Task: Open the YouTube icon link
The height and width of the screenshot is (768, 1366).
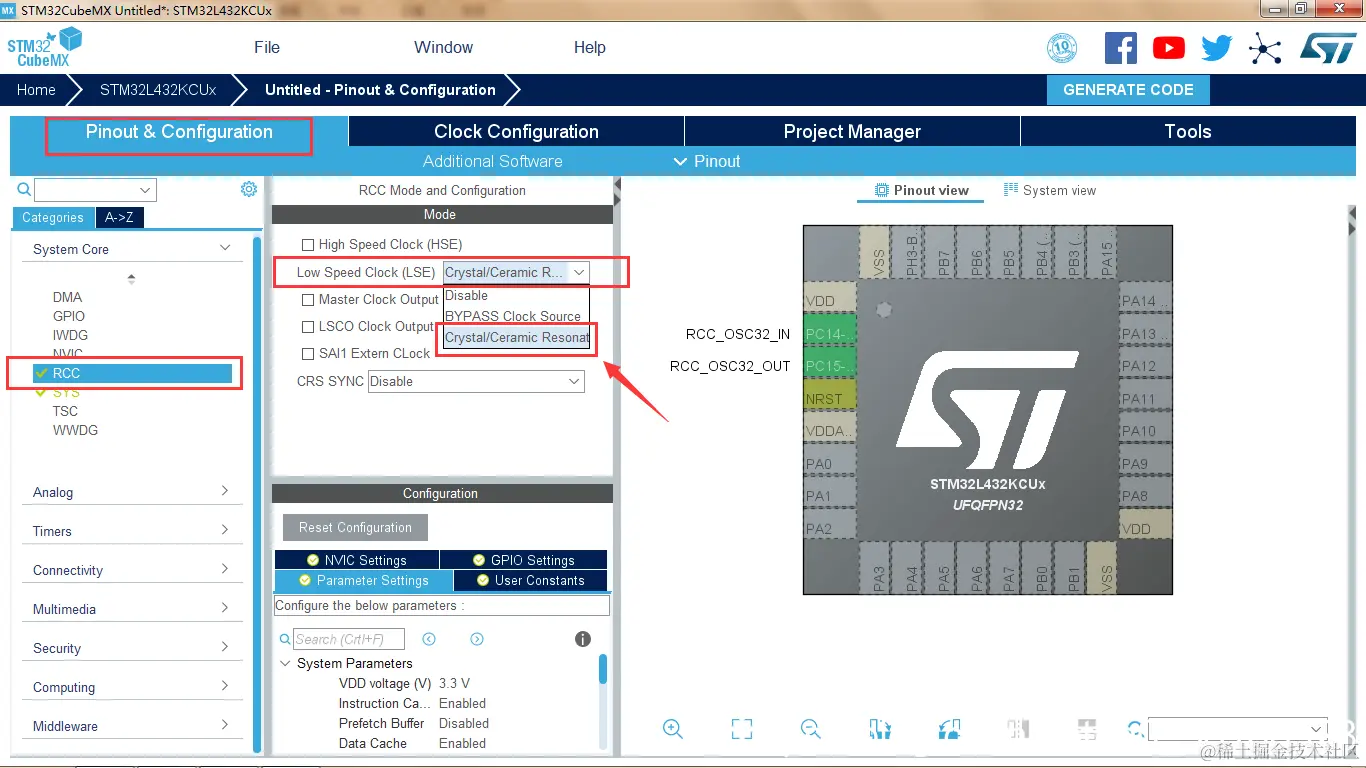Action: [1169, 48]
